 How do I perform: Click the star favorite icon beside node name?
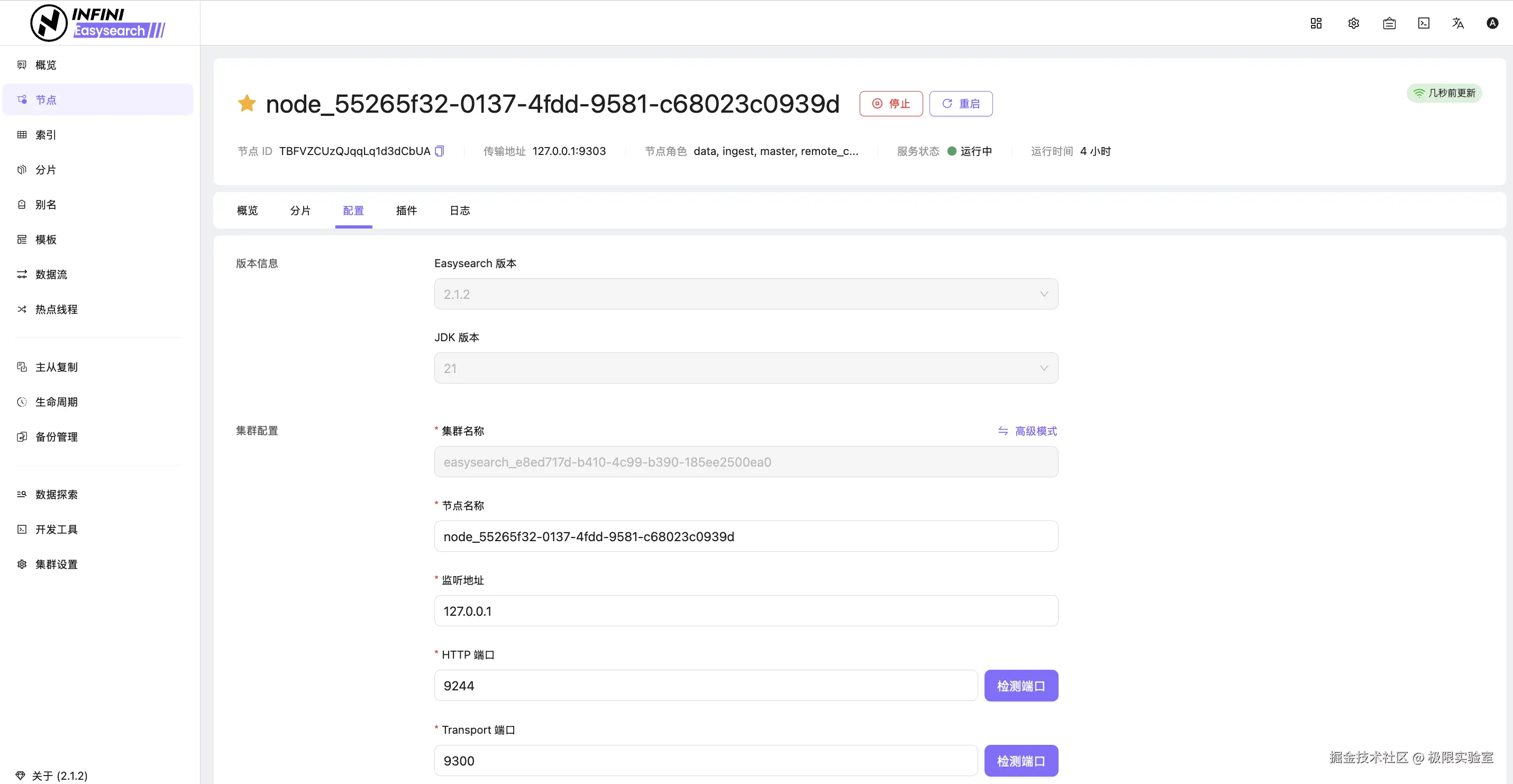tap(247, 103)
